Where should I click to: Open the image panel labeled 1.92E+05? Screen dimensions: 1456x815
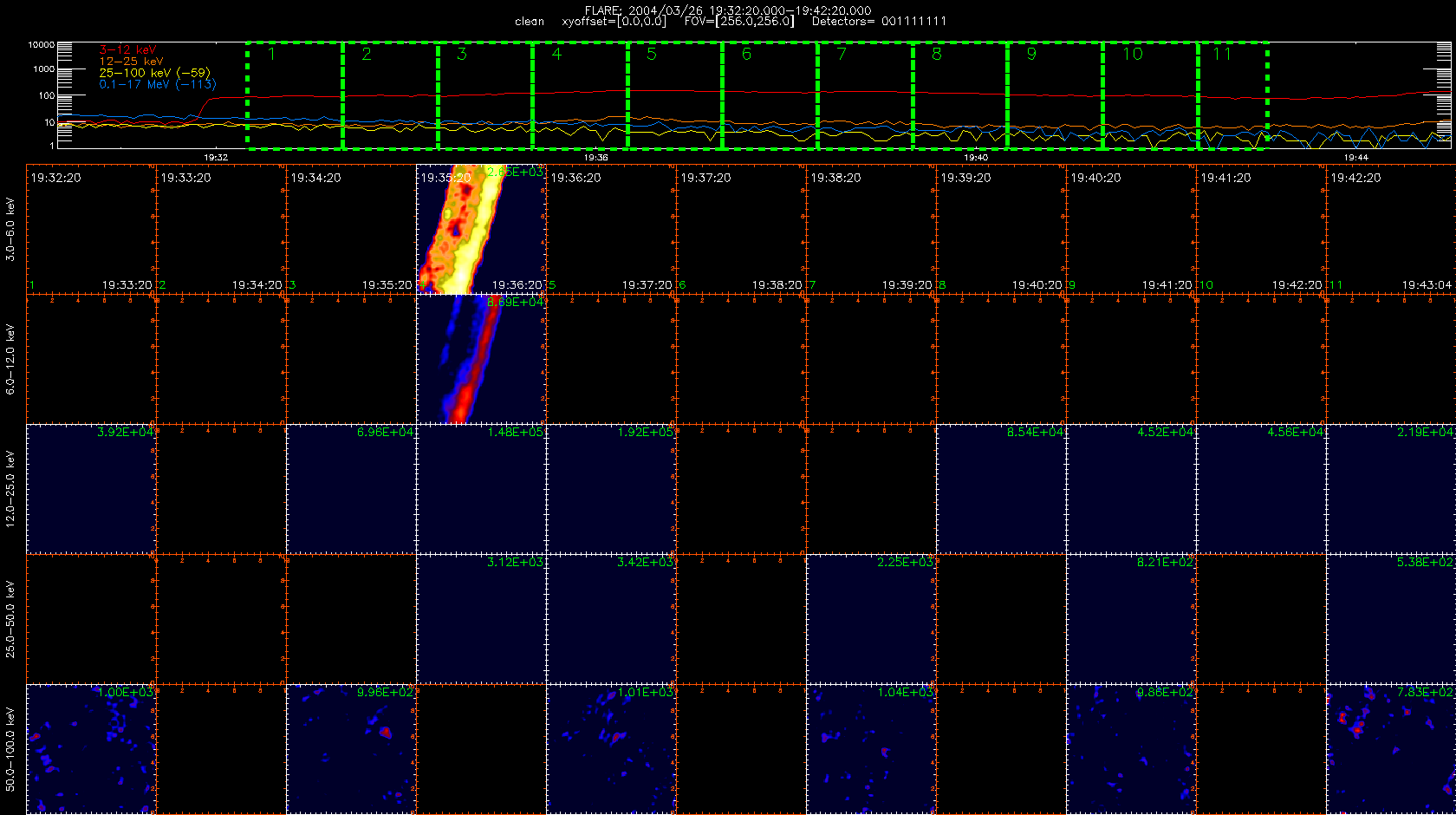click(x=611, y=489)
